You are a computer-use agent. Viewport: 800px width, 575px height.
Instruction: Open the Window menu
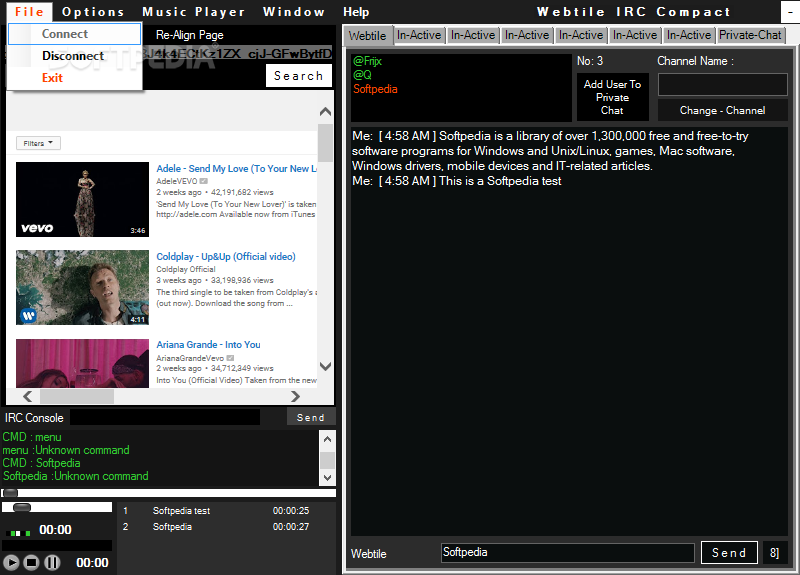click(x=293, y=12)
